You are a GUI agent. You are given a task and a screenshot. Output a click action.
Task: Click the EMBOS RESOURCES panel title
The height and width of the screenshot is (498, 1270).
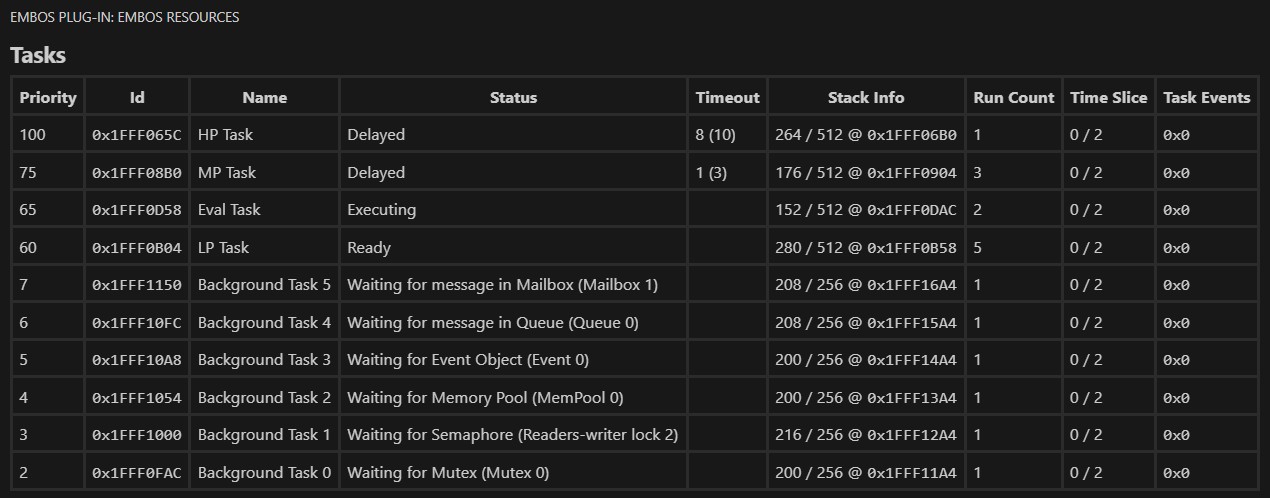click(124, 17)
